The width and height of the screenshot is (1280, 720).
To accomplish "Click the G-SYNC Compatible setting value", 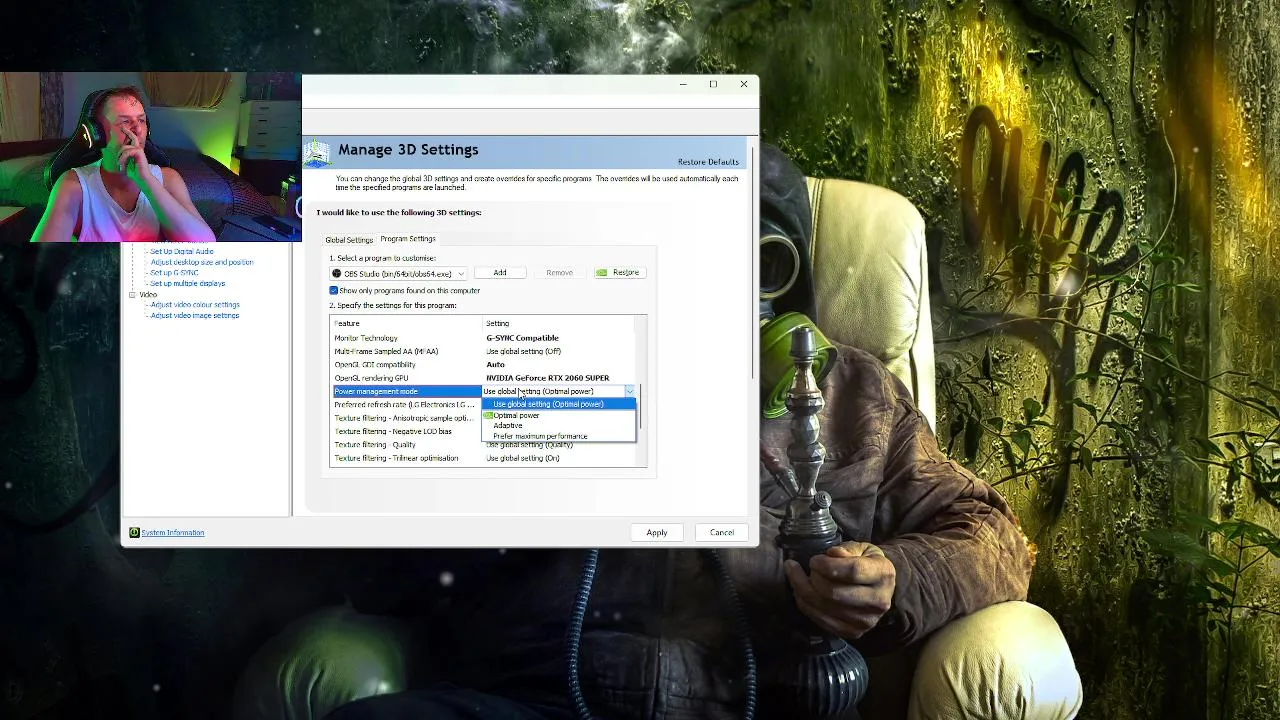I will tap(523, 338).
